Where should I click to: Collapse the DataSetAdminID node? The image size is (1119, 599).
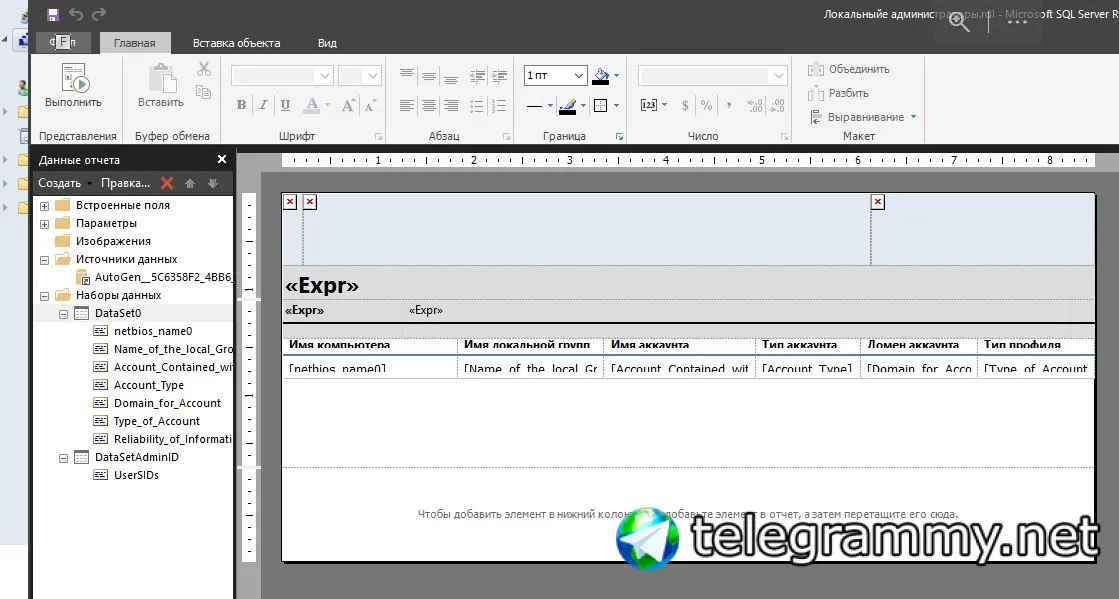pyautogui.click(x=63, y=458)
